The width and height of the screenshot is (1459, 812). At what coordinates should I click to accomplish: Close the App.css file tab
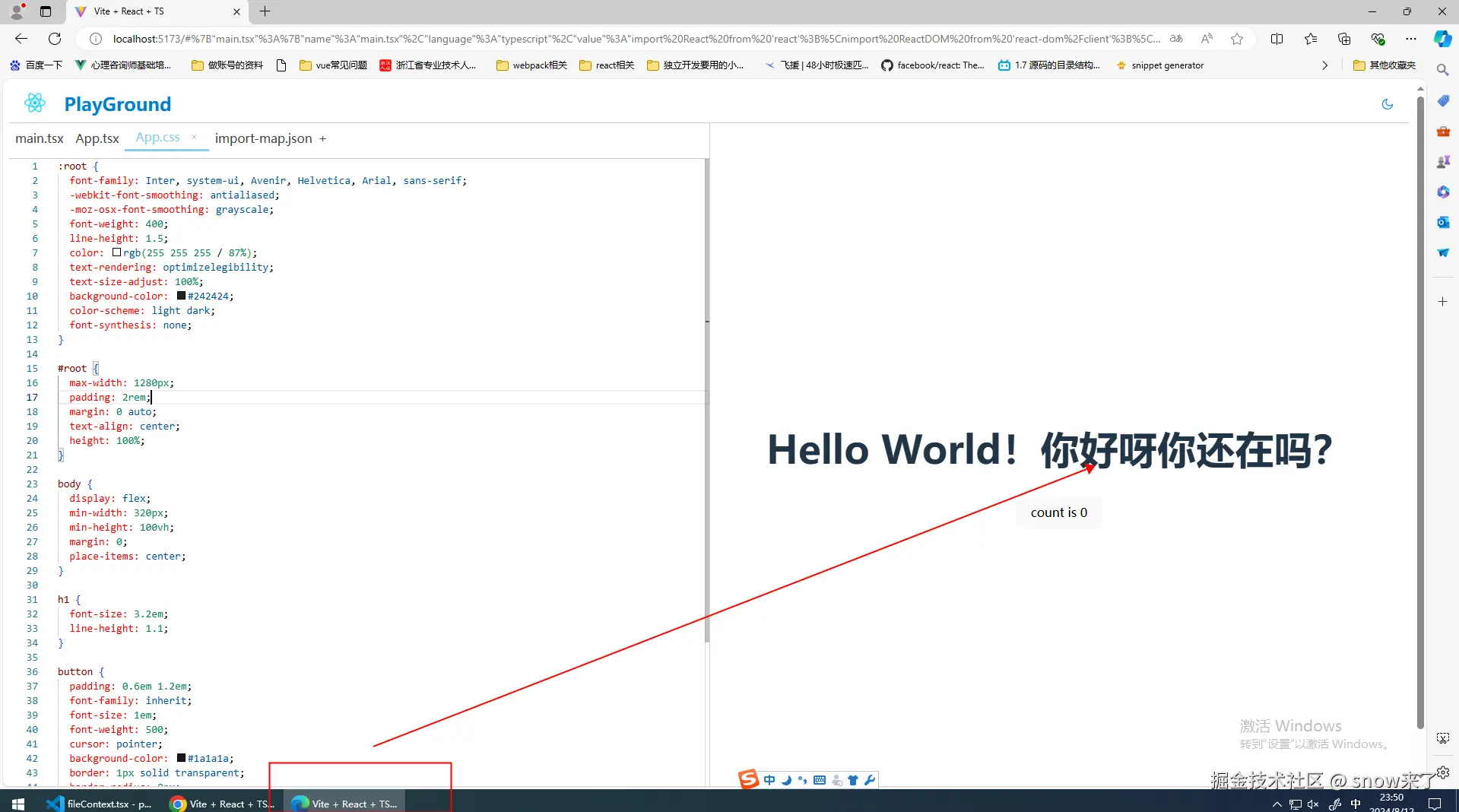point(194,137)
